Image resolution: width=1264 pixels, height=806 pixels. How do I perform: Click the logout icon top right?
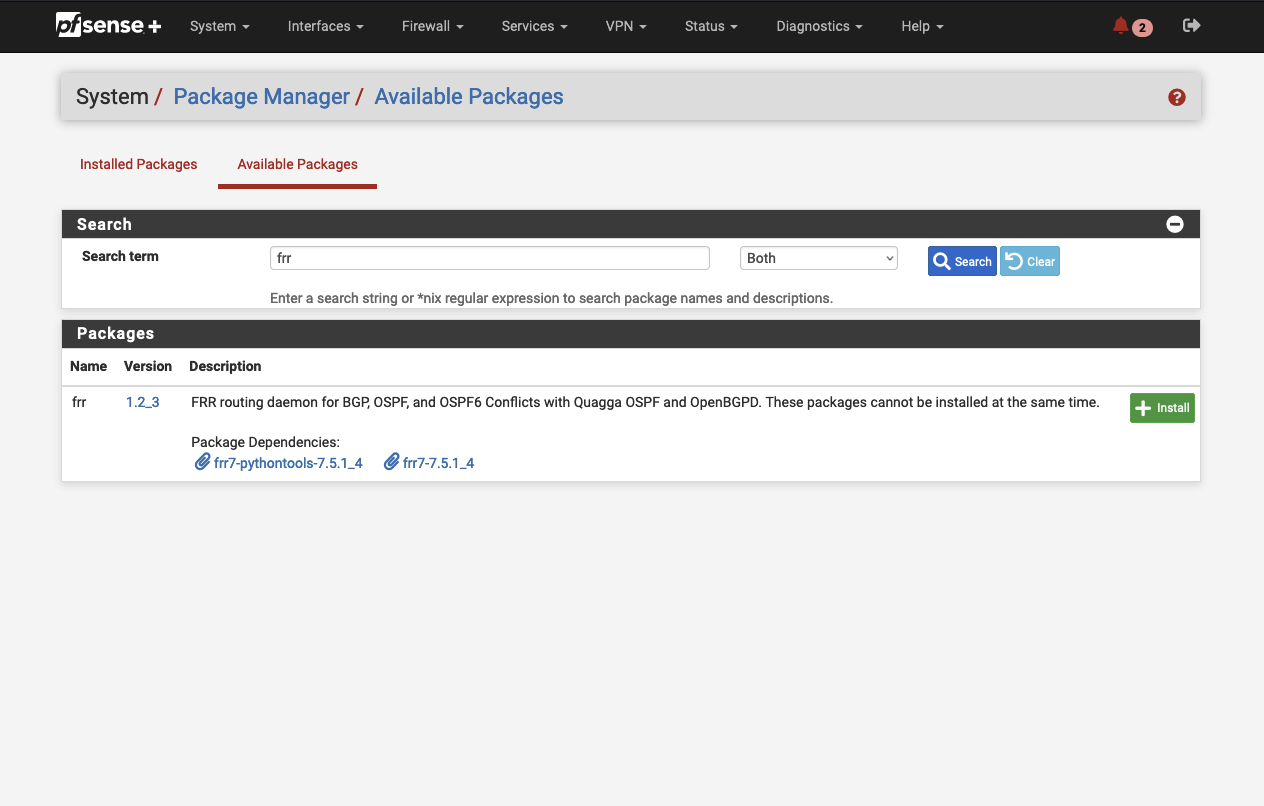pos(1191,25)
